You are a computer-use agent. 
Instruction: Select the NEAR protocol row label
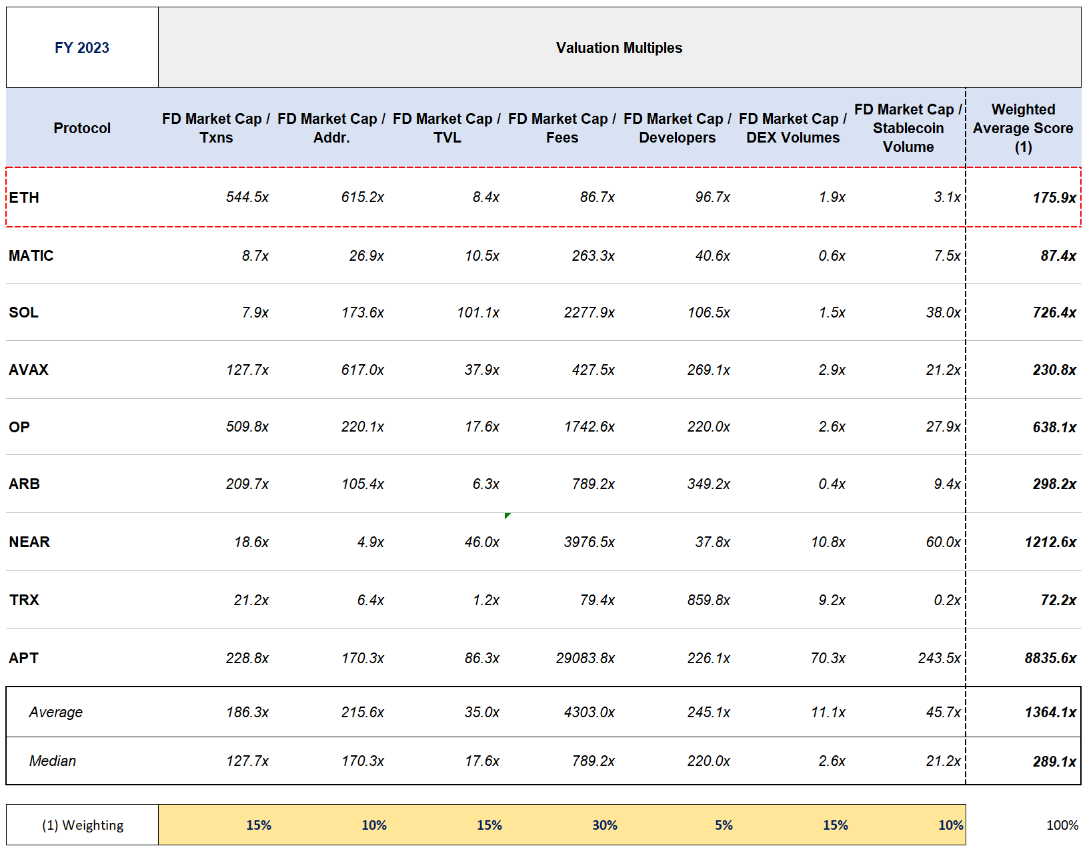29,542
